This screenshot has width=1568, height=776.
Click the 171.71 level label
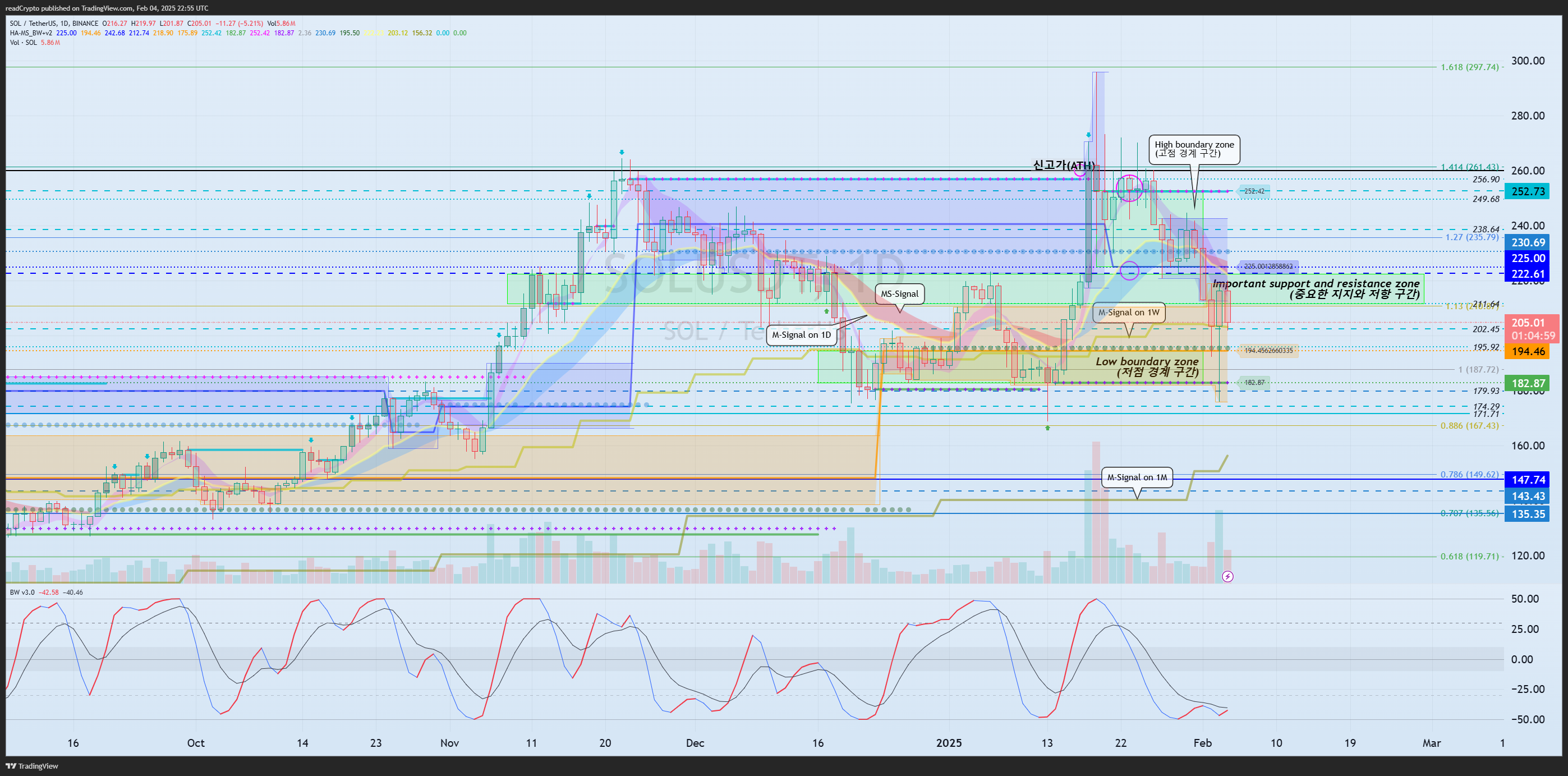(x=1486, y=414)
